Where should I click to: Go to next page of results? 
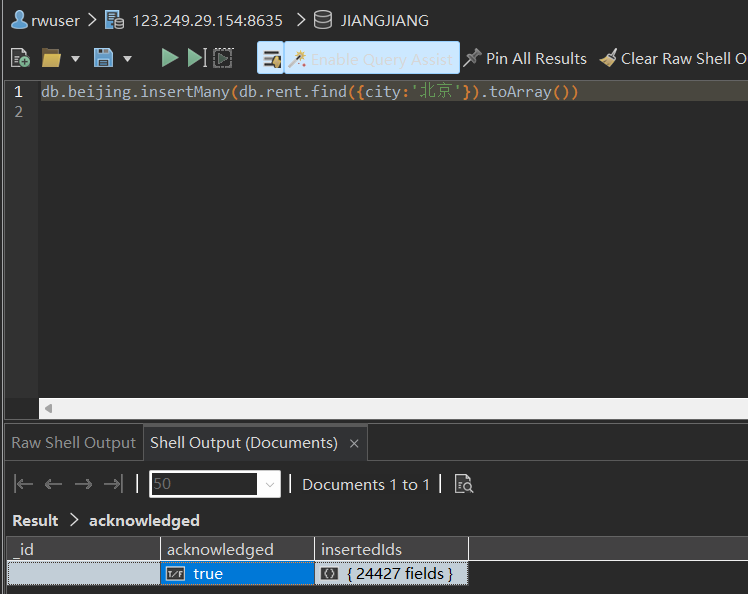click(83, 484)
